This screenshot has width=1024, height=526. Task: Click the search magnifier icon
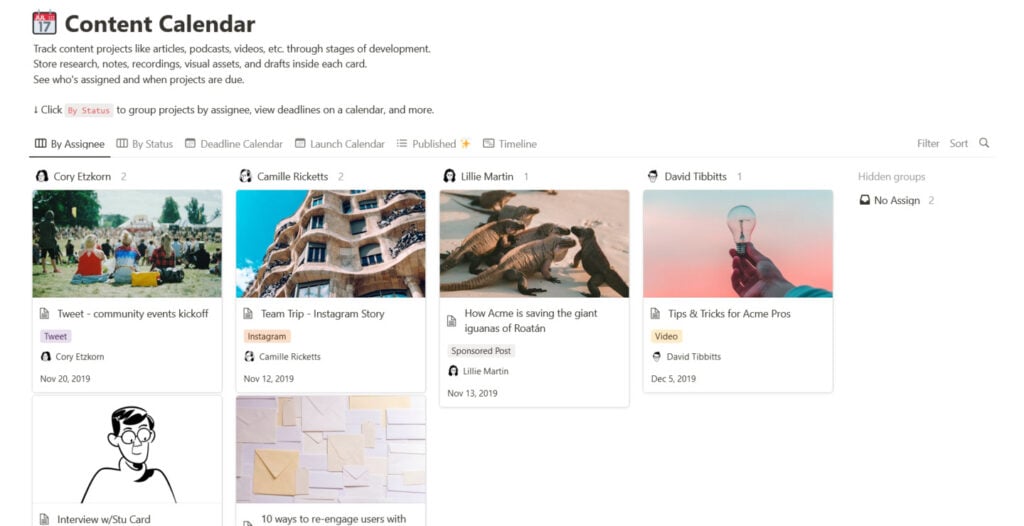984,143
